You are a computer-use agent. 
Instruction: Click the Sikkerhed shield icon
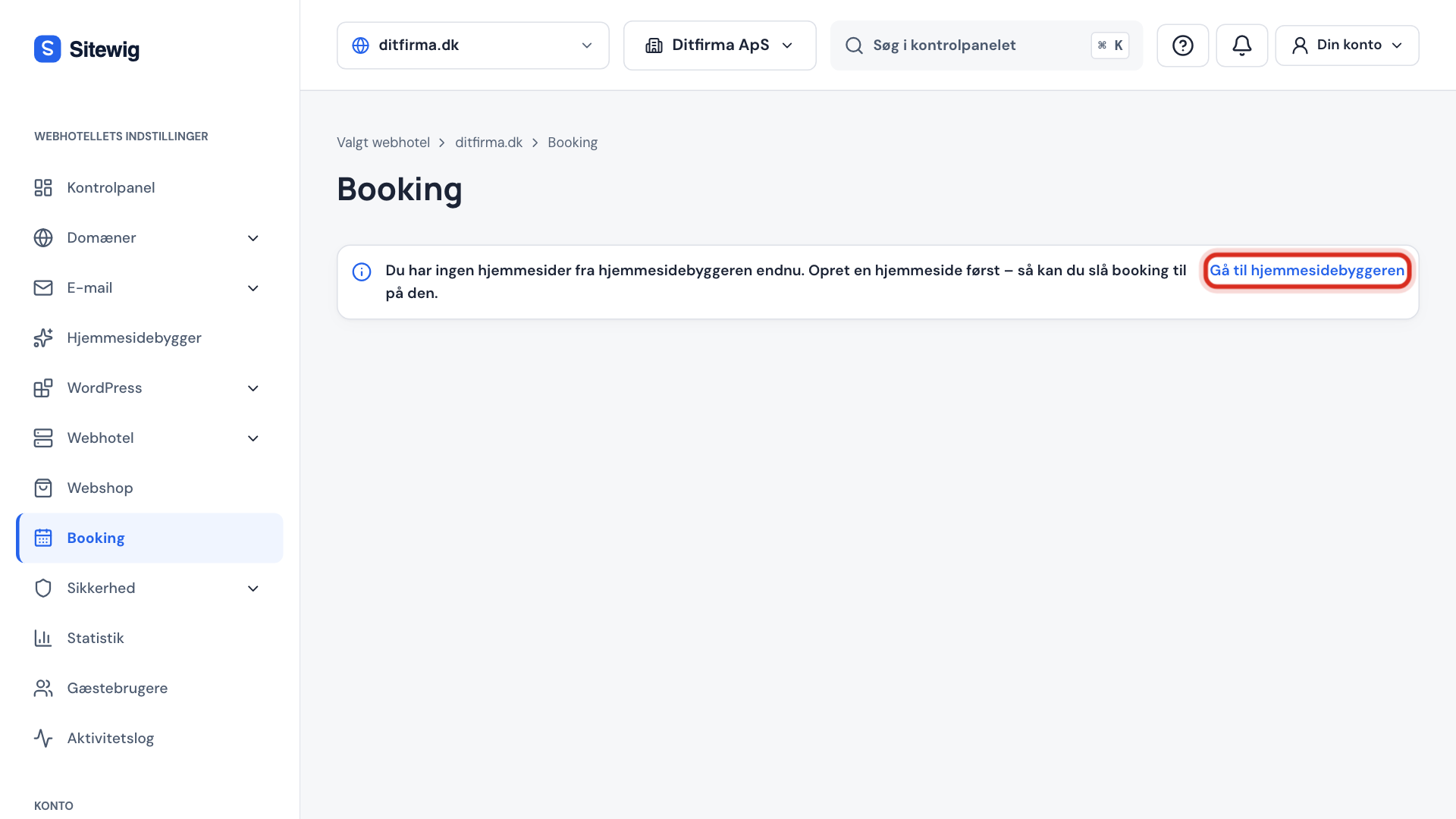tap(43, 588)
